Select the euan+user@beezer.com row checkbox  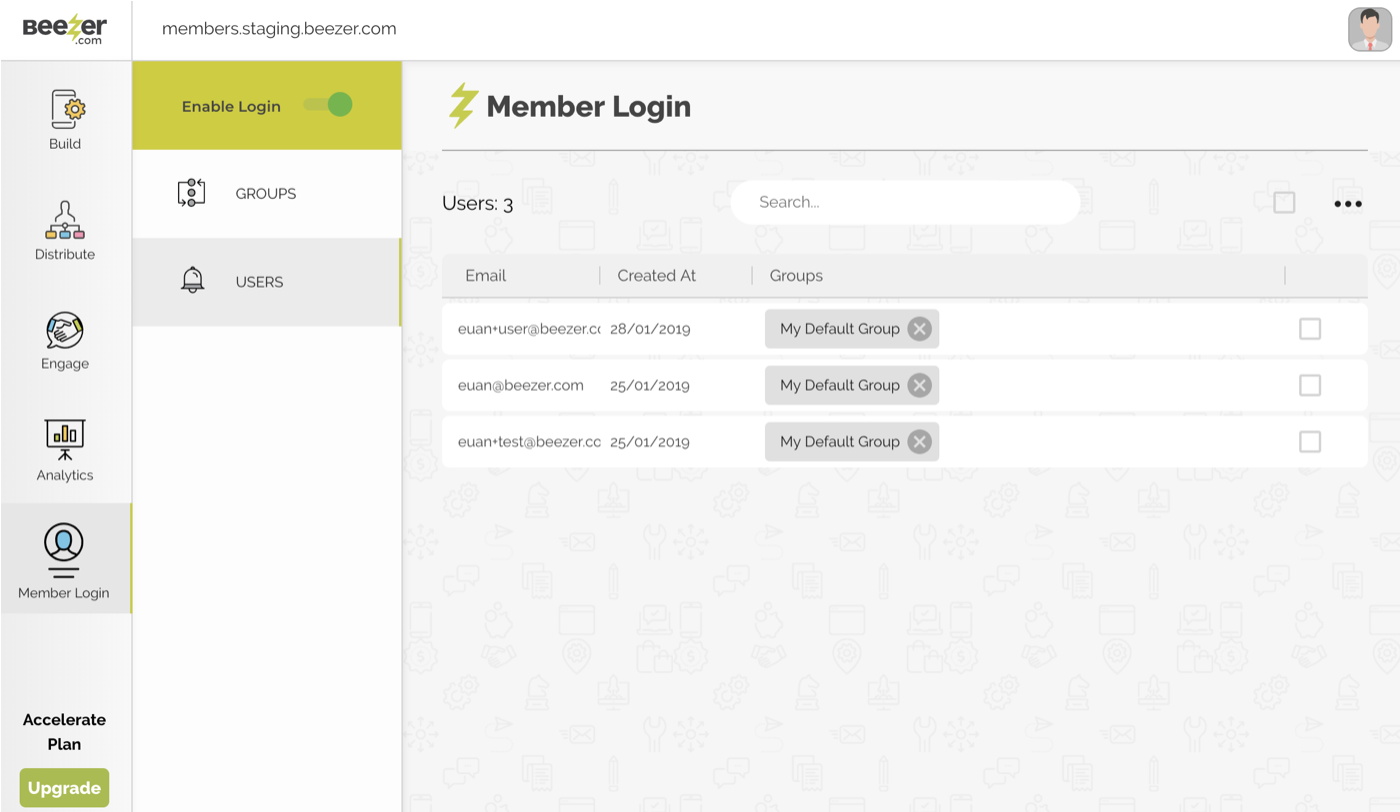tap(1309, 329)
